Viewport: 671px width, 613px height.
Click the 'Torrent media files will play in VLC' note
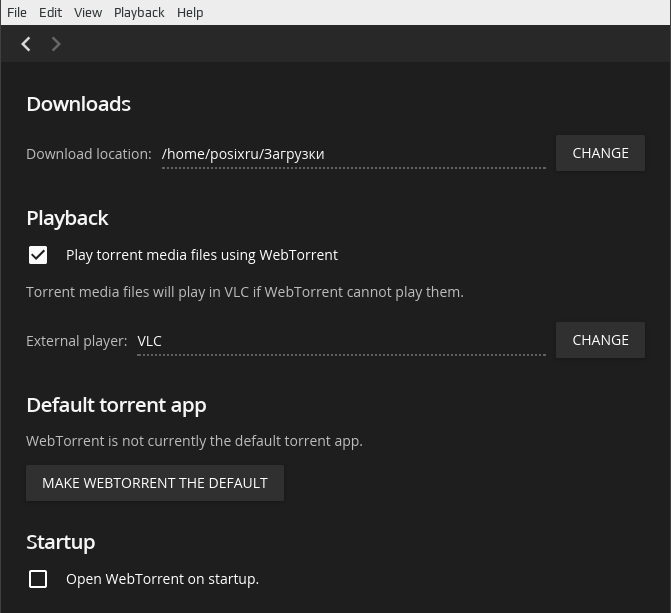pos(245,292)
